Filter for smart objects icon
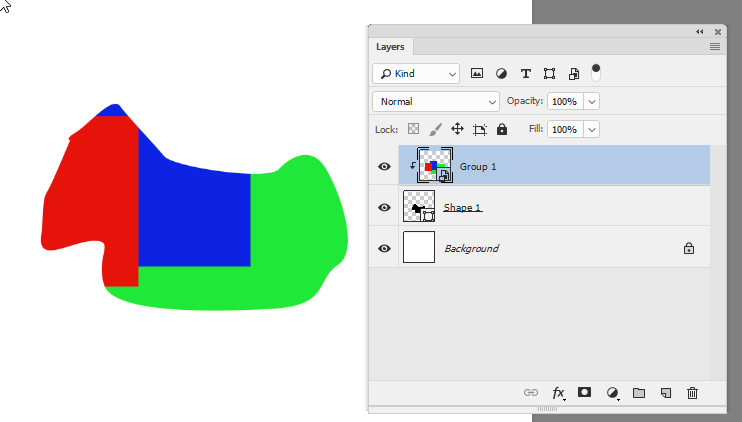 (x=574, y=73)
